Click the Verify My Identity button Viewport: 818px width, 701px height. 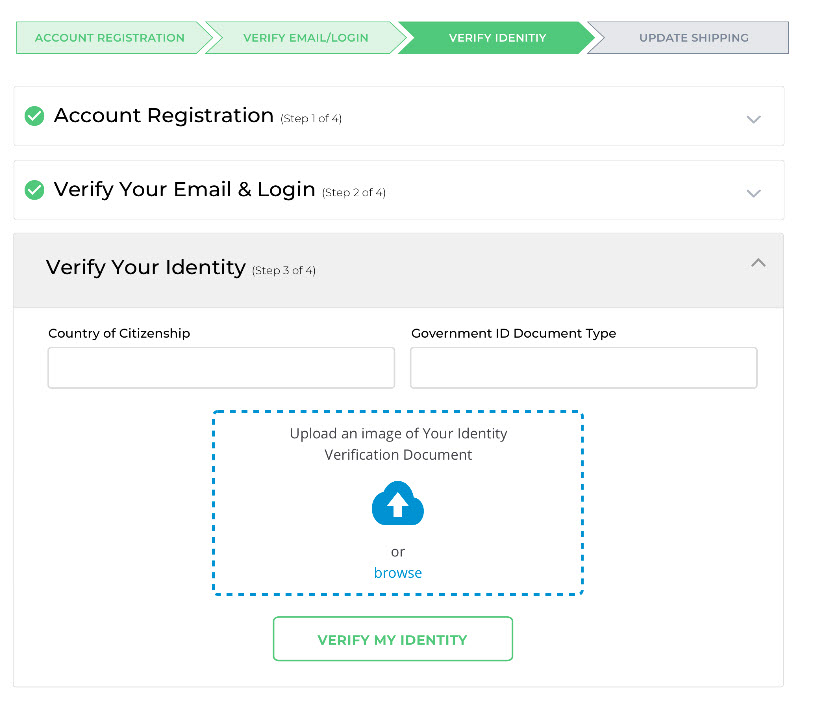point(393,639)
